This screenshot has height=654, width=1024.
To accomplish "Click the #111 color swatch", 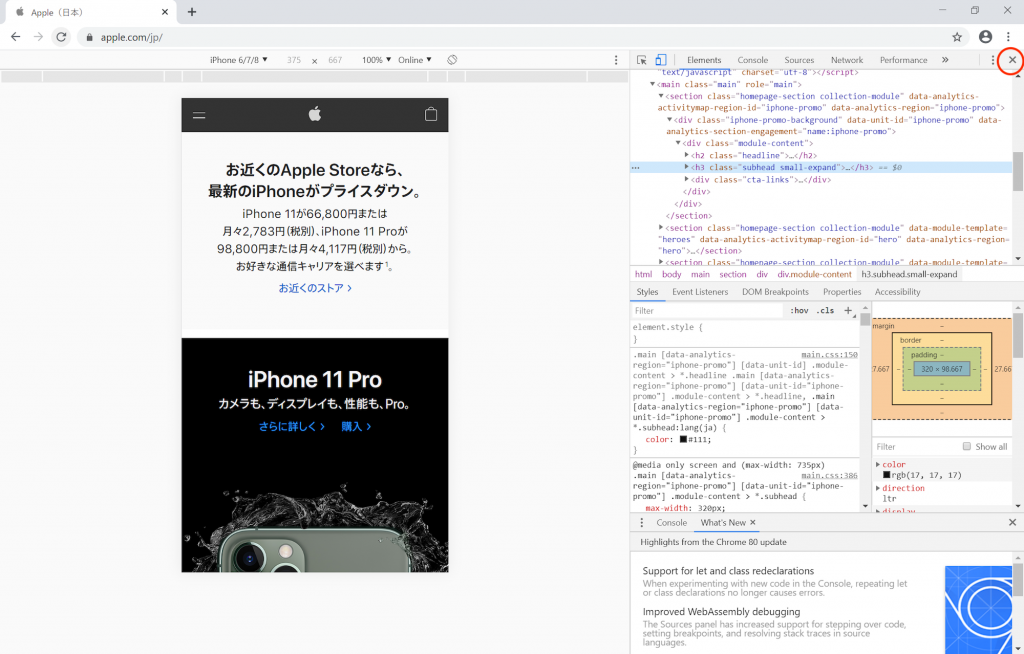I will [x=683, y=439].
